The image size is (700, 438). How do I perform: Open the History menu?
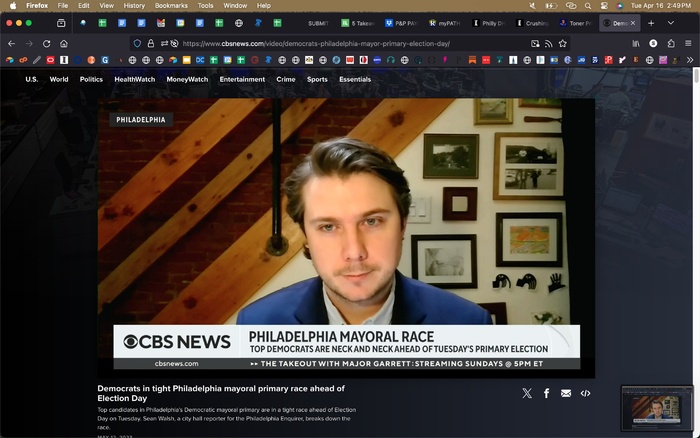point(134,6)
